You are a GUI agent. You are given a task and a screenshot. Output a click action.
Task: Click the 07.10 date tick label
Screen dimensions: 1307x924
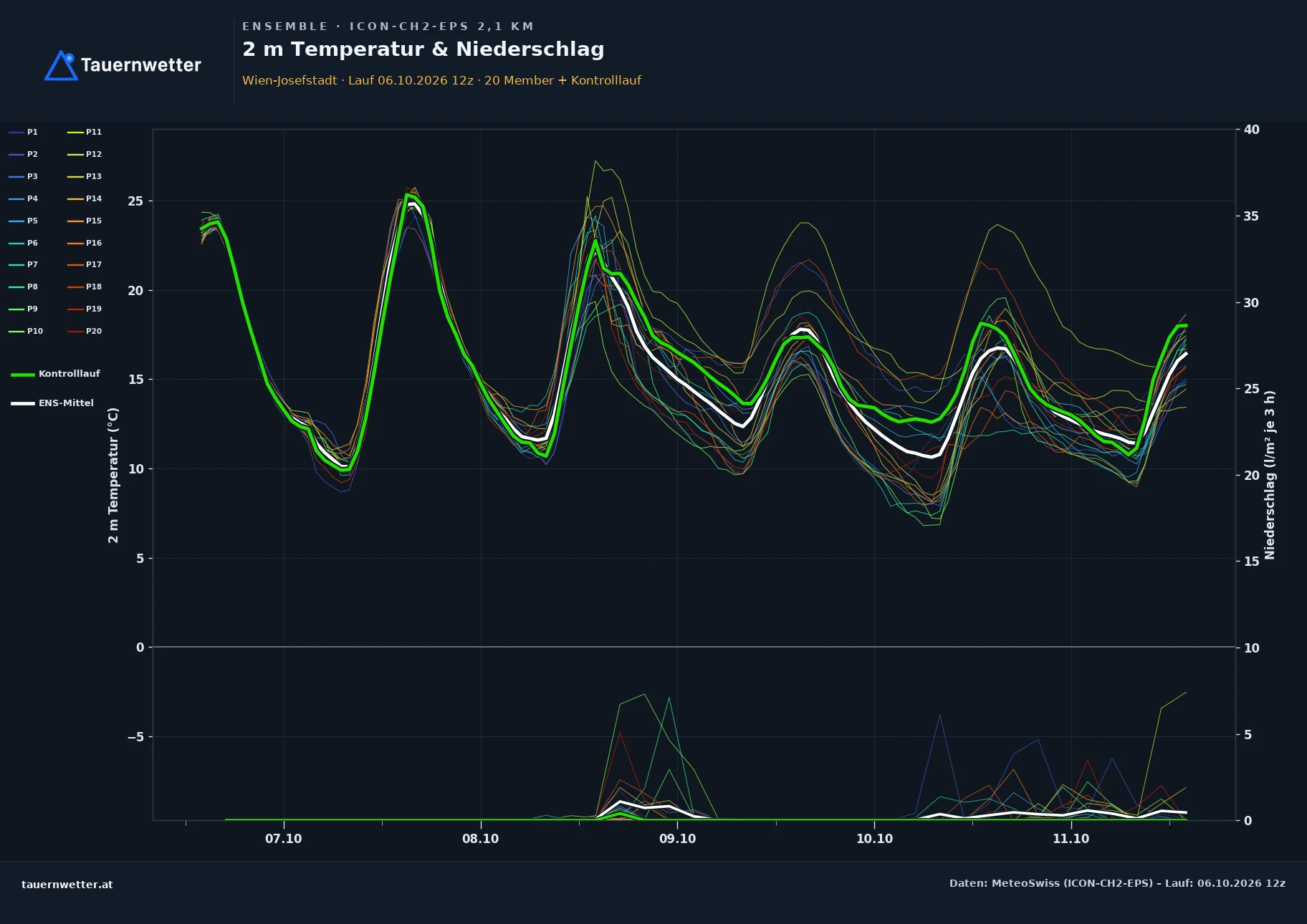click(x=284, y=839)
